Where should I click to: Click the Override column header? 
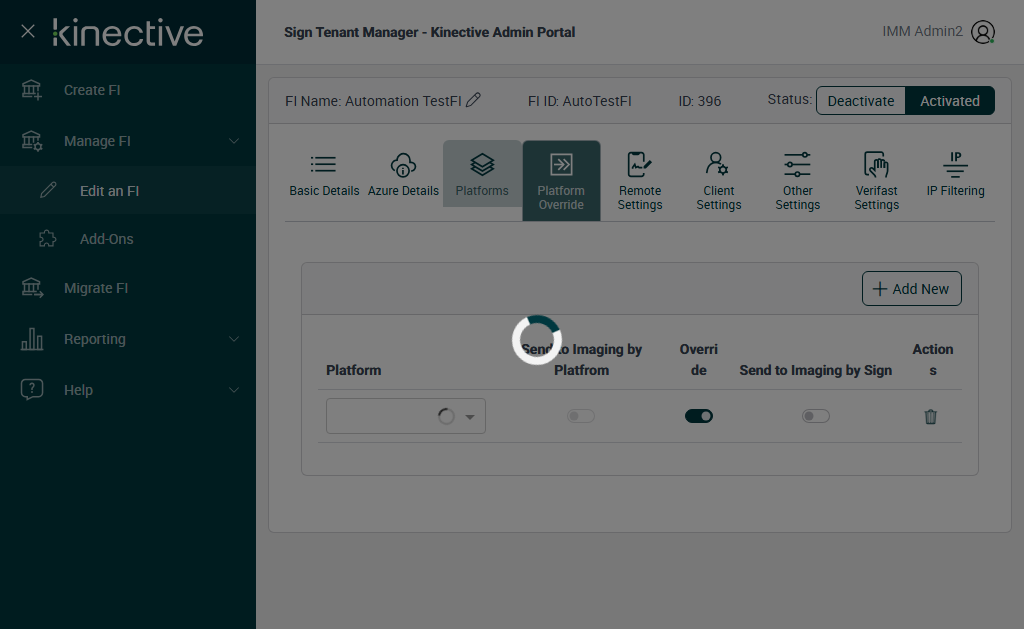(698, 359)
